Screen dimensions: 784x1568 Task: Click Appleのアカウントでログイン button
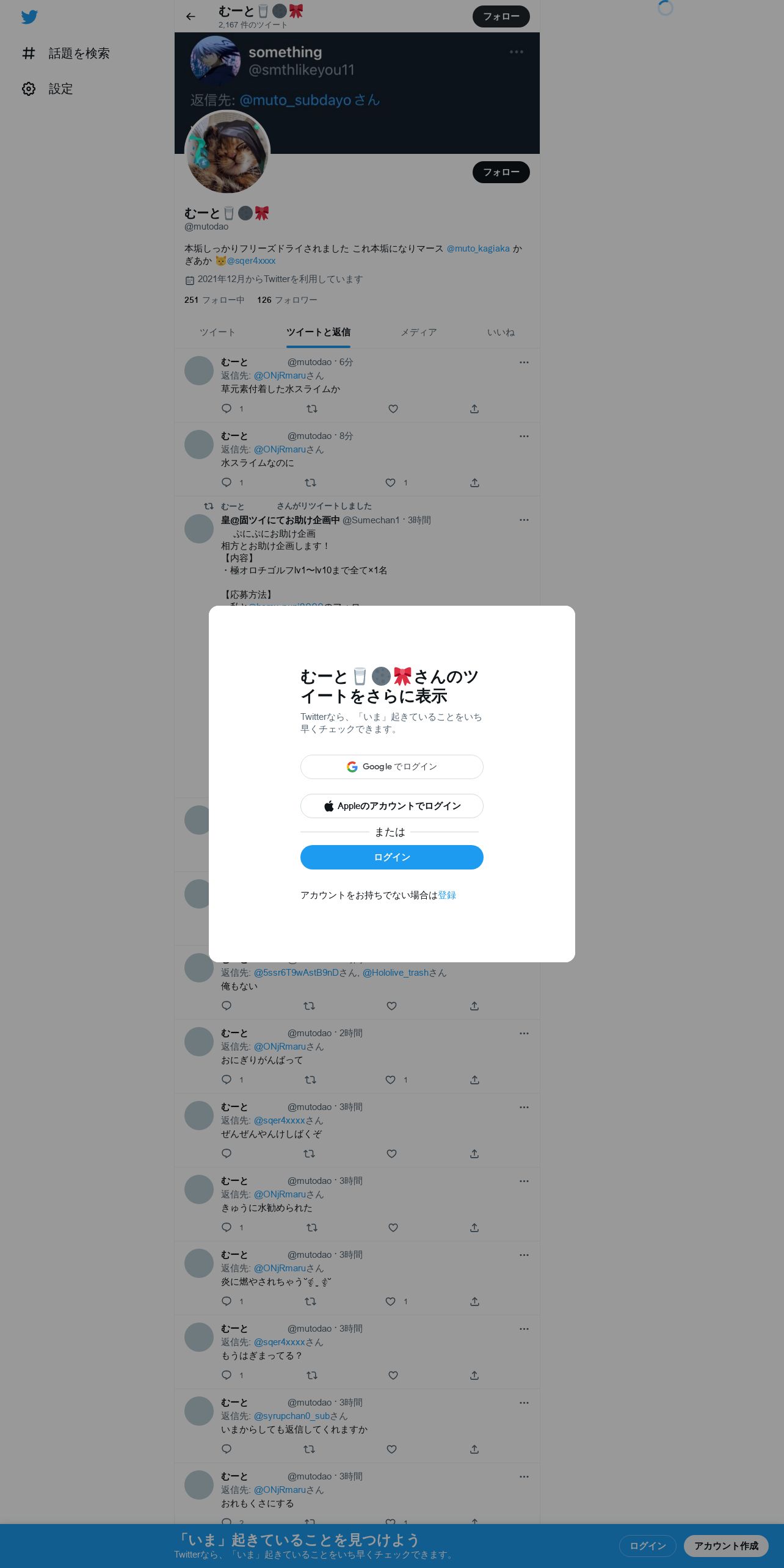[x=392, y=806]
